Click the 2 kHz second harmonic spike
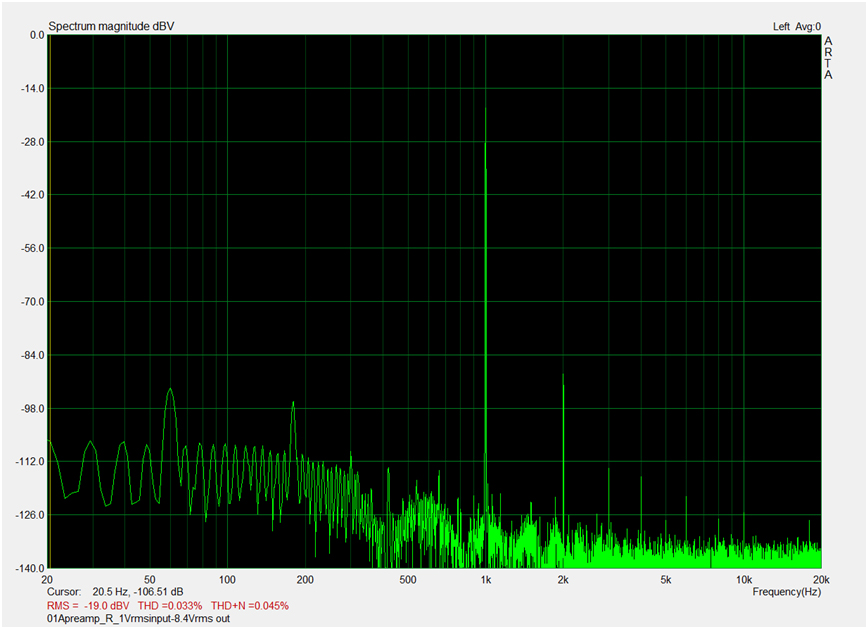The height and width of the screenshot is (629, 868). pyautogui.click(x=563, y=376)
